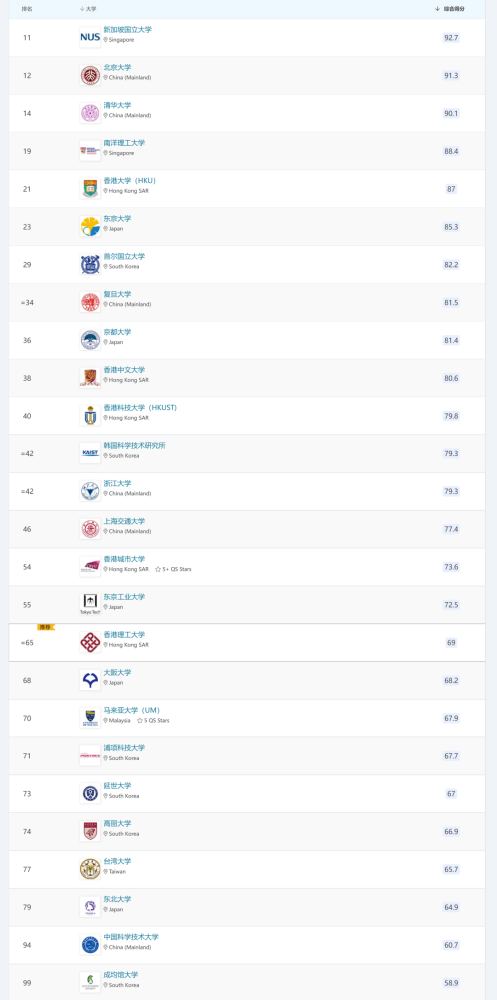Click the Osaka University blue logo
The height and width of the screenshot is (1000, 497).
point(90,680)
